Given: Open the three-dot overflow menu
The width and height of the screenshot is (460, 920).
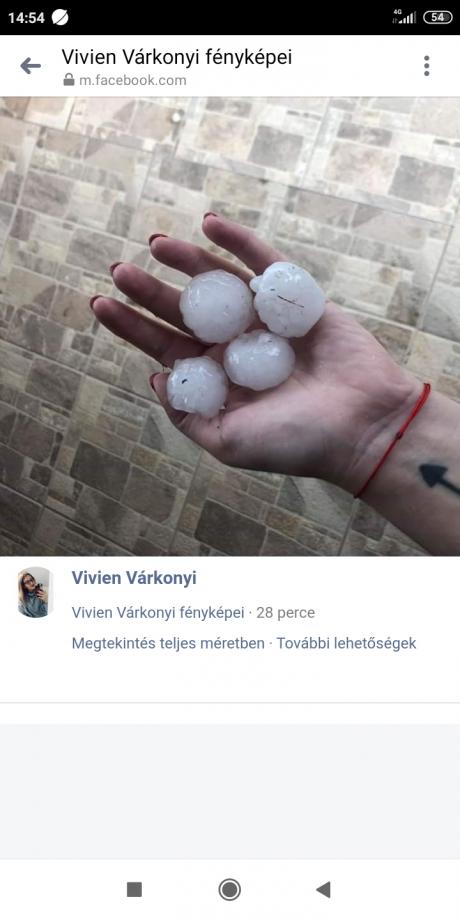Looking at the screenshot, I should point(427,66).
